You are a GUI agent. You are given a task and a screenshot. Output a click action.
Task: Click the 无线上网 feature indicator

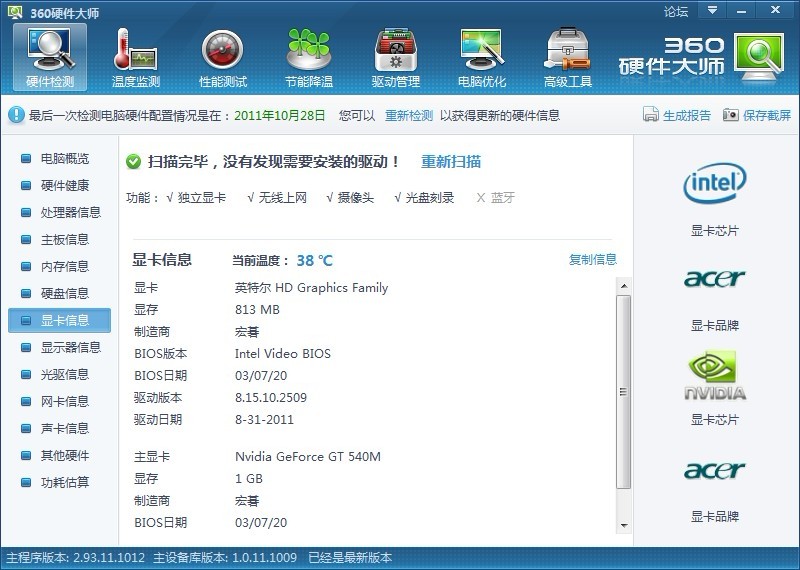(x=277, y=197)
